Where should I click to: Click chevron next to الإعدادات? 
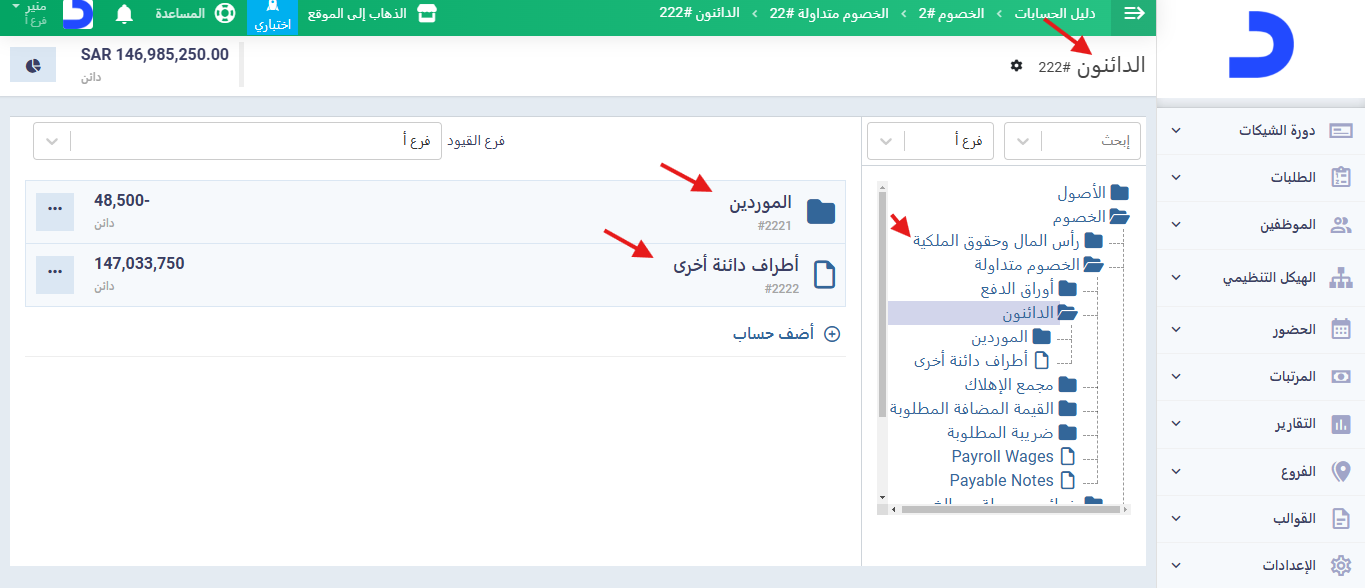point(1176,565)
